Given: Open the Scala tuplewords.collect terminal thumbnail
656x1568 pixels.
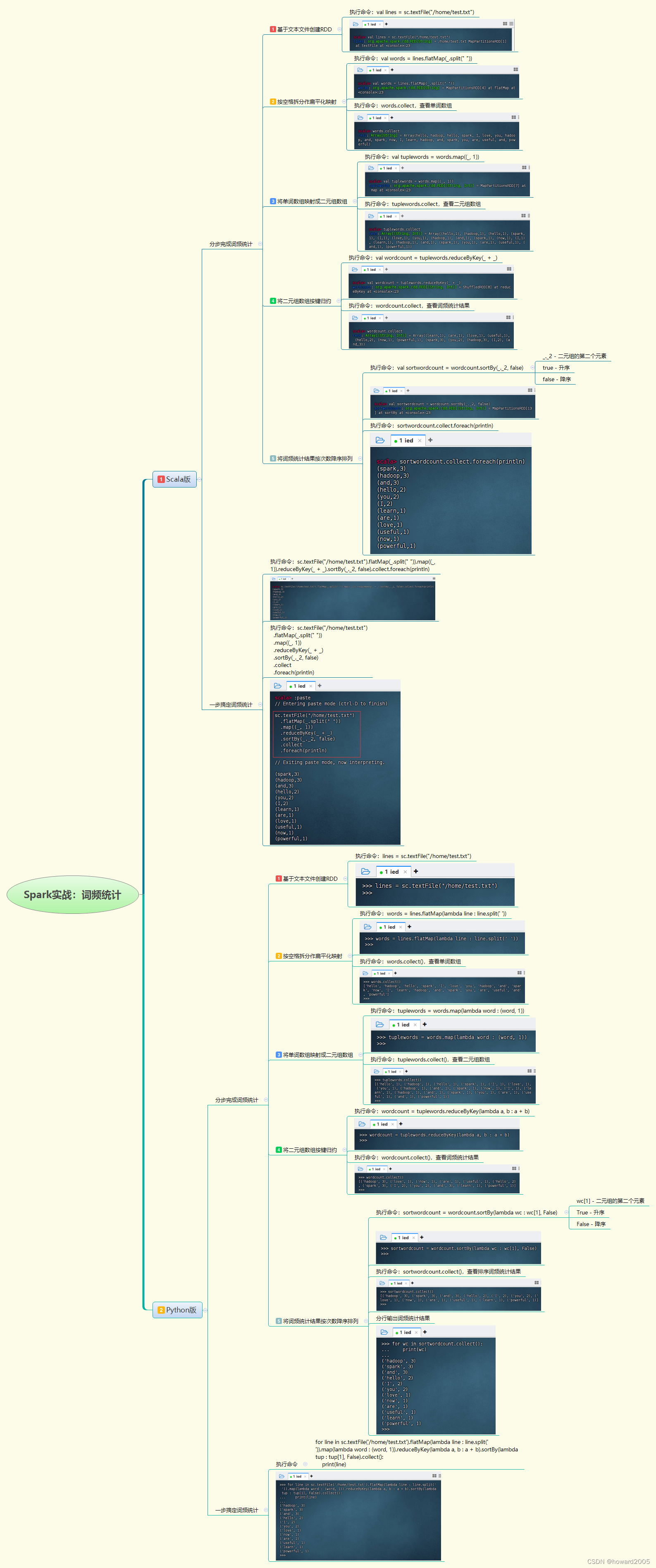Looking at the screenshot, I should tap(447, 231).
